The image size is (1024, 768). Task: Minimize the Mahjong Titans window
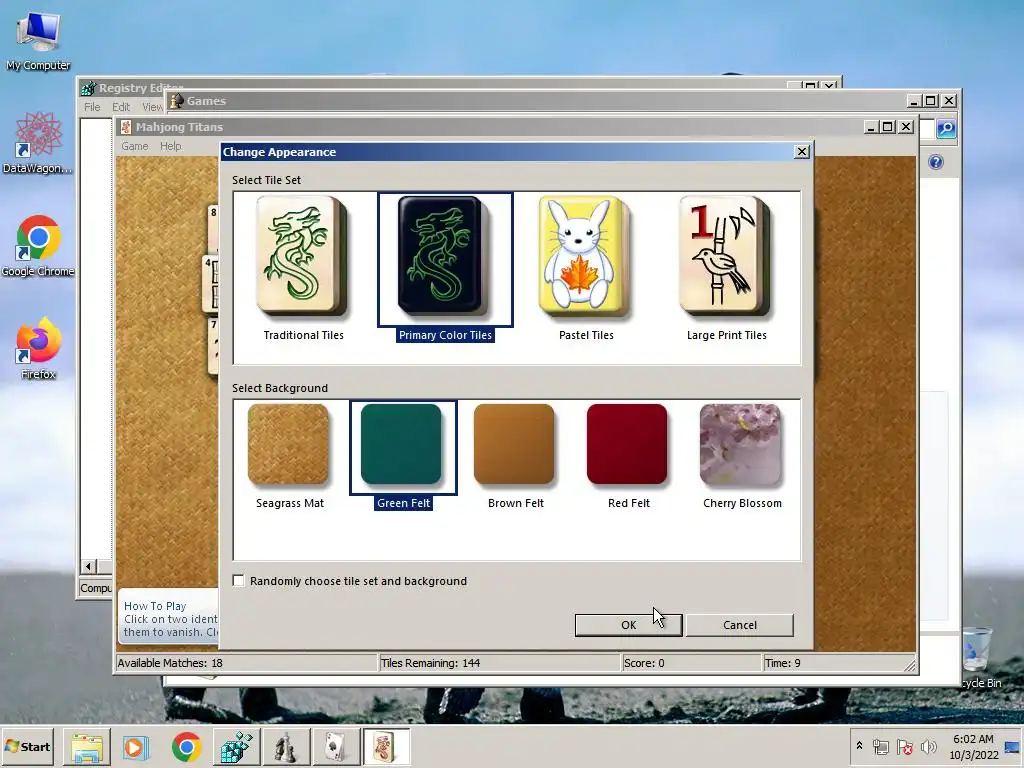pos(870,127)
